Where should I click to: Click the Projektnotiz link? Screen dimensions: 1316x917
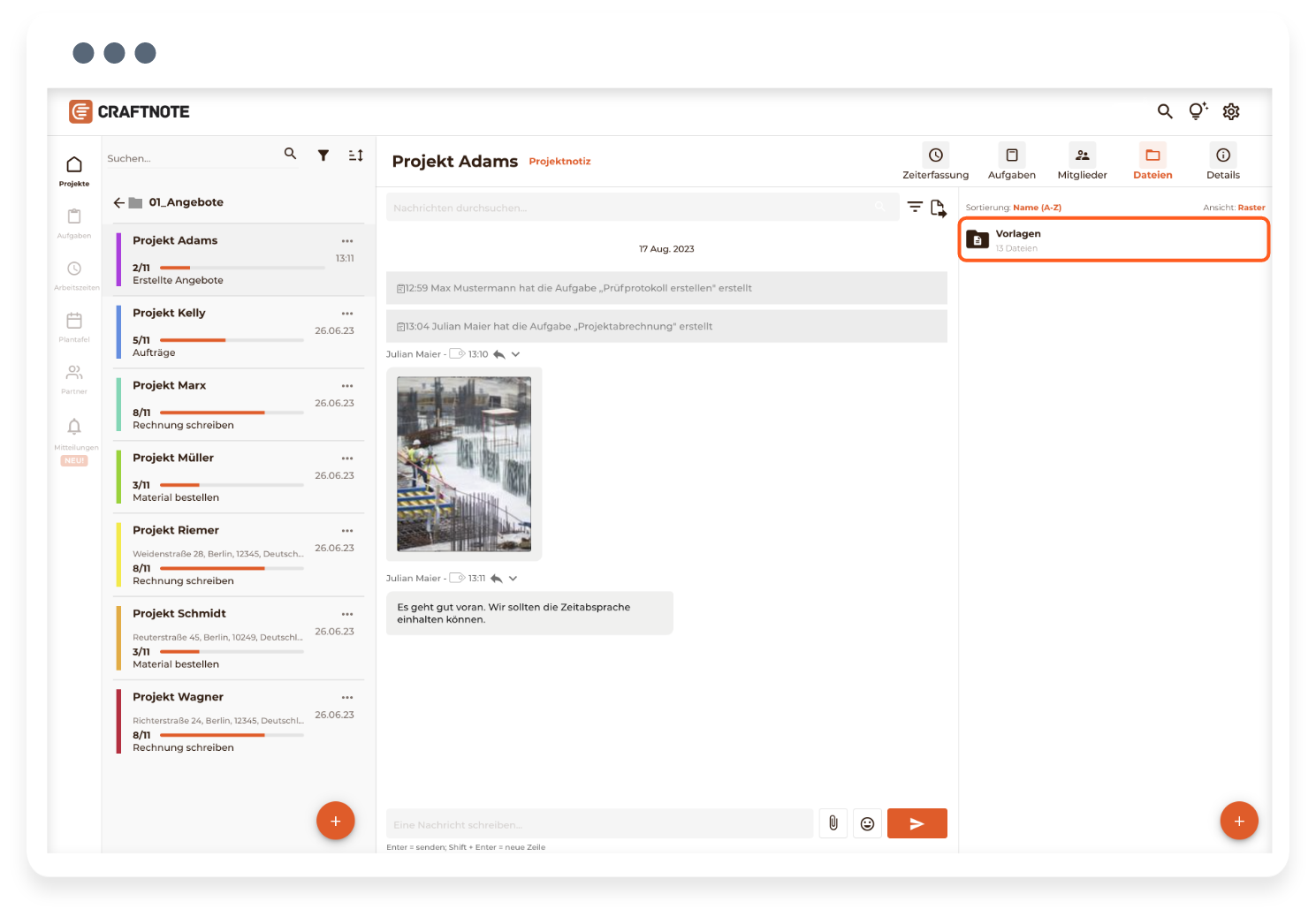coord(559,162)
